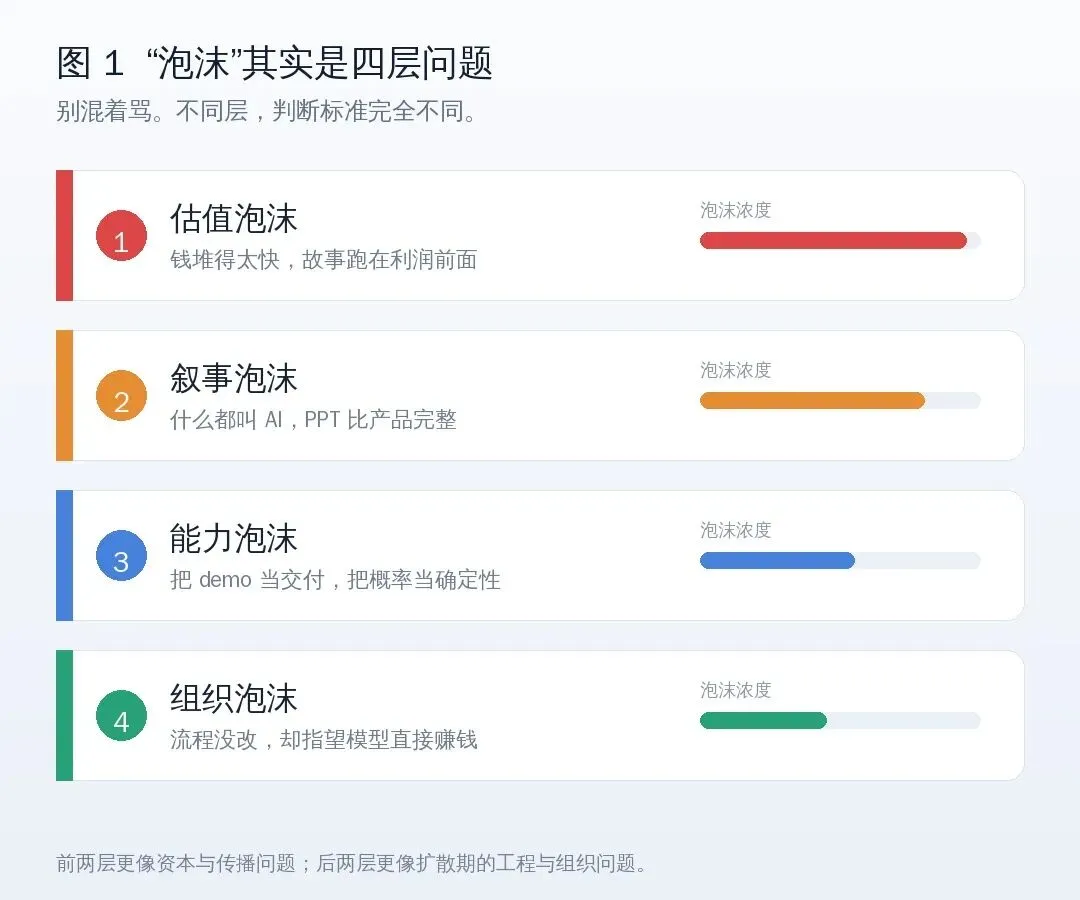
Task: Select the 能力泡沫 heading
Action: [233, 538]
